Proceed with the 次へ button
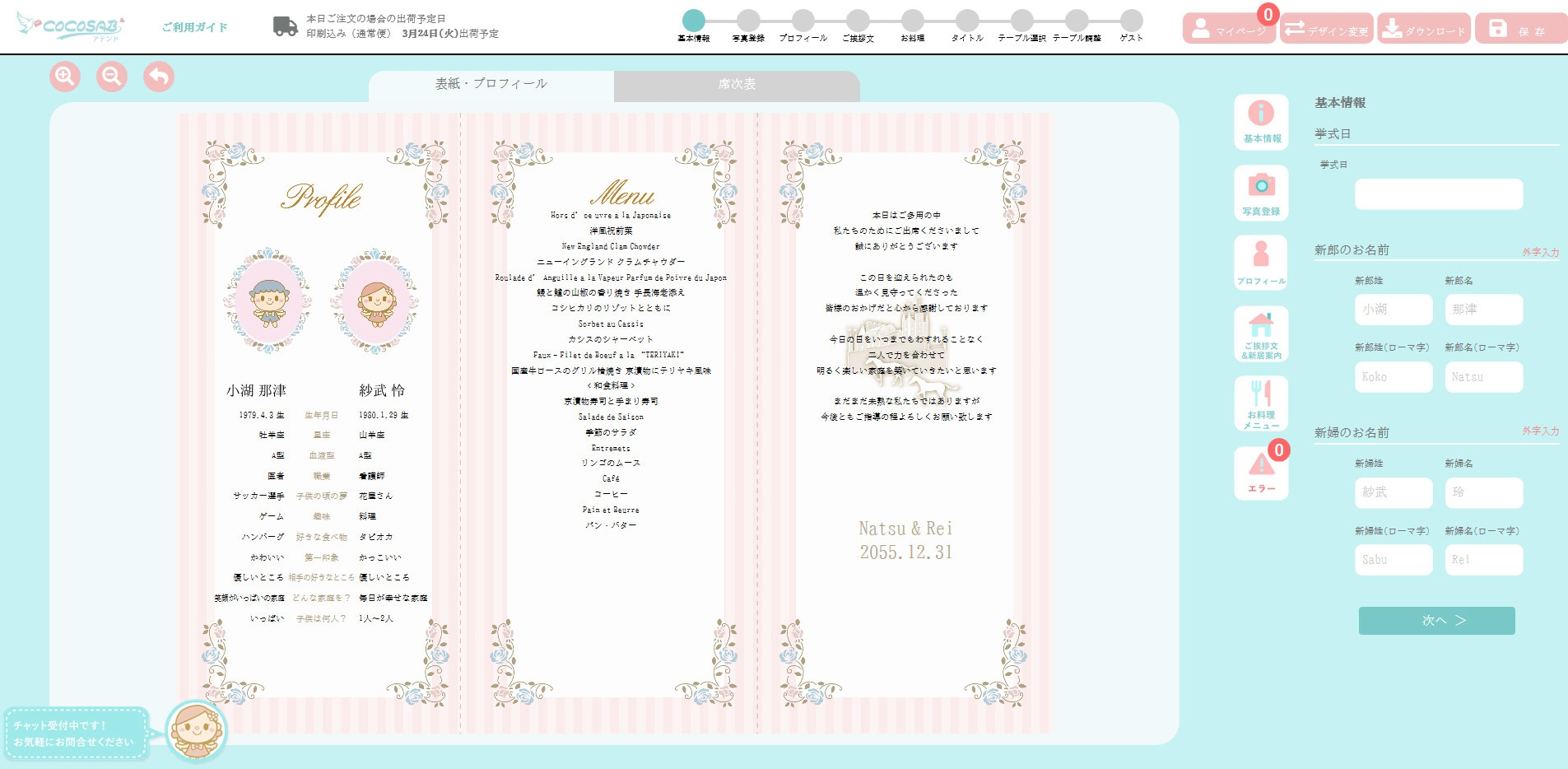Screen dimensions: 1568x769 click(x=1436, y=621)
